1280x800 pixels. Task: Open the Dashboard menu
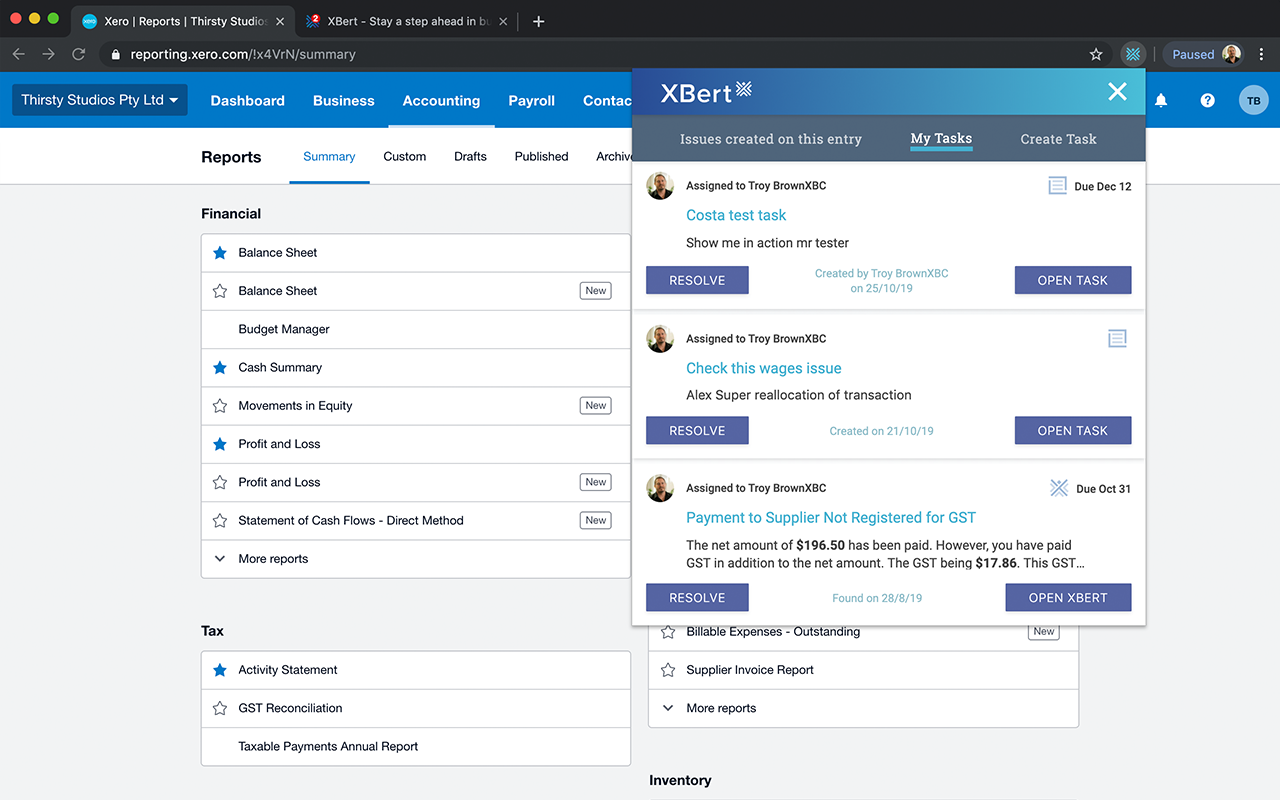coord(247,100)
